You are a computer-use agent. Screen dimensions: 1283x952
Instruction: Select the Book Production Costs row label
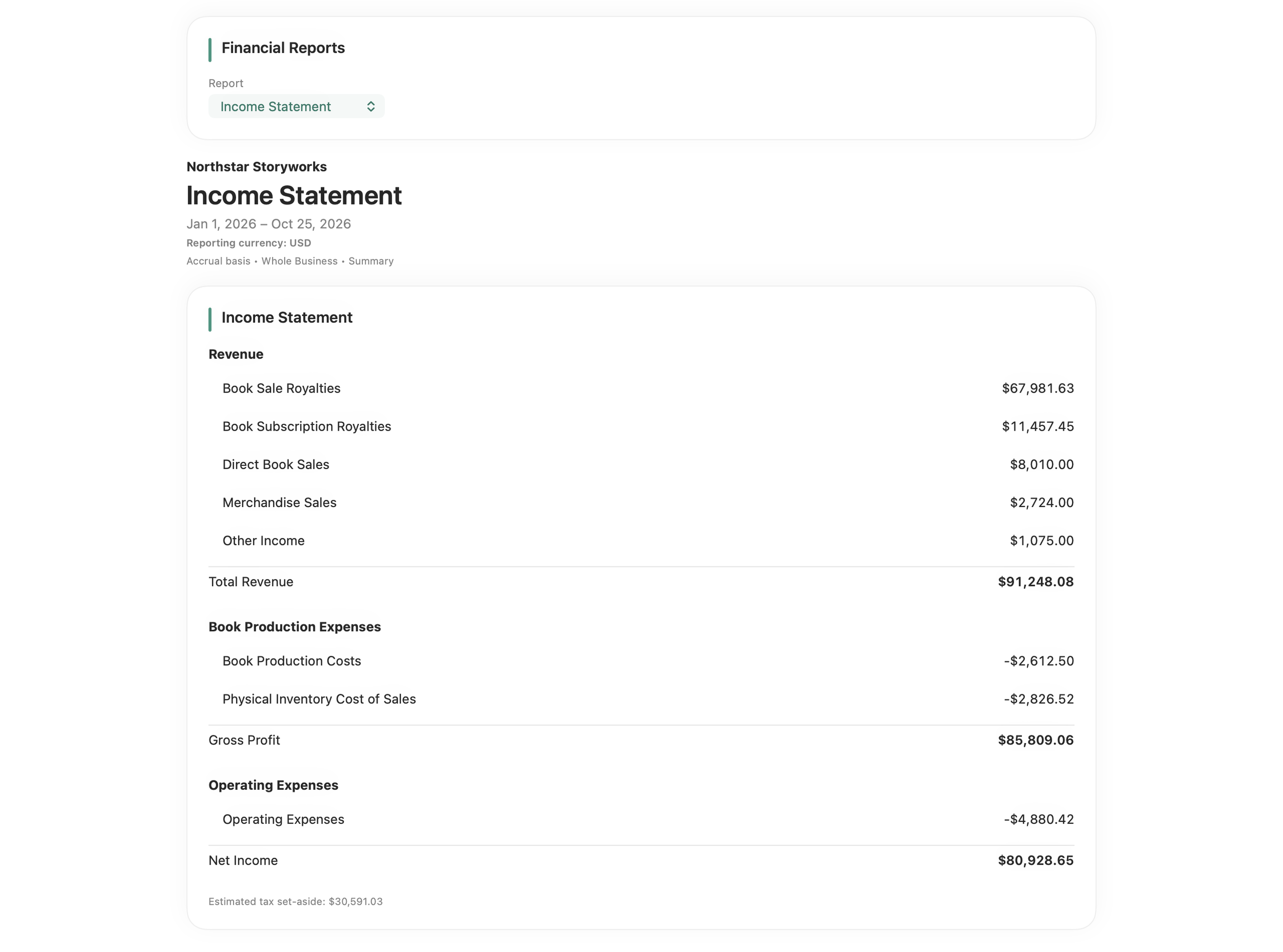coord(291,661)
